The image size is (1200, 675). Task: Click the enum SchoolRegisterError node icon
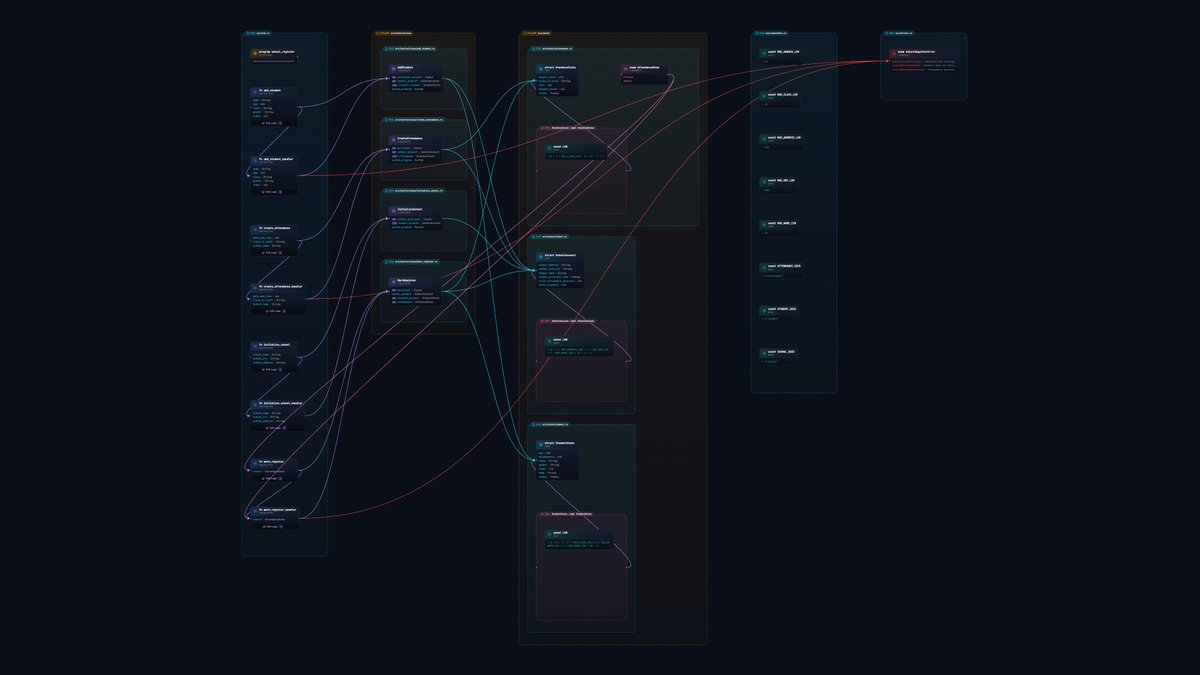[893, 51]
